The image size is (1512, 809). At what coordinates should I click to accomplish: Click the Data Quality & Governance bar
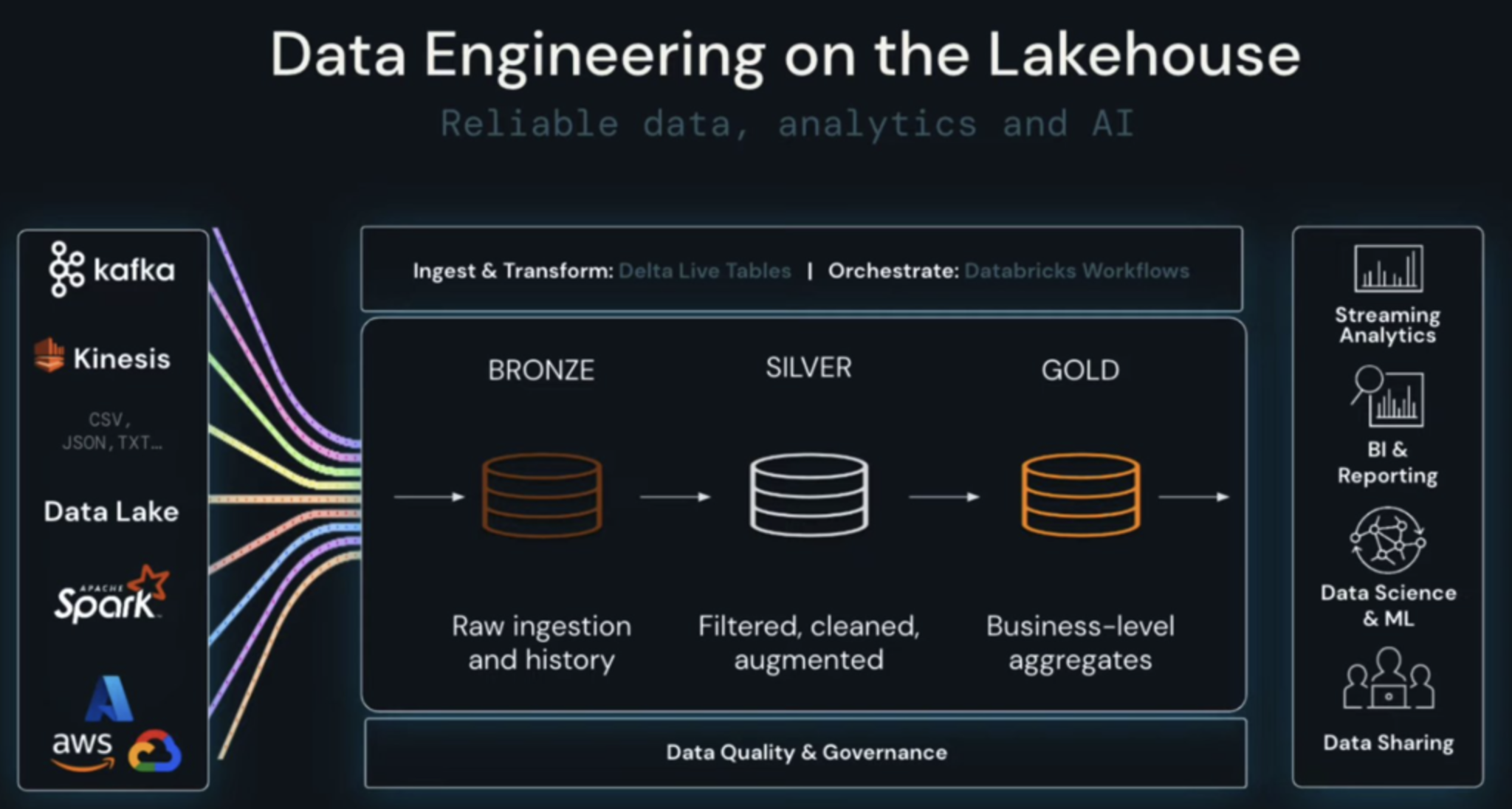click(x=806, y=752)
